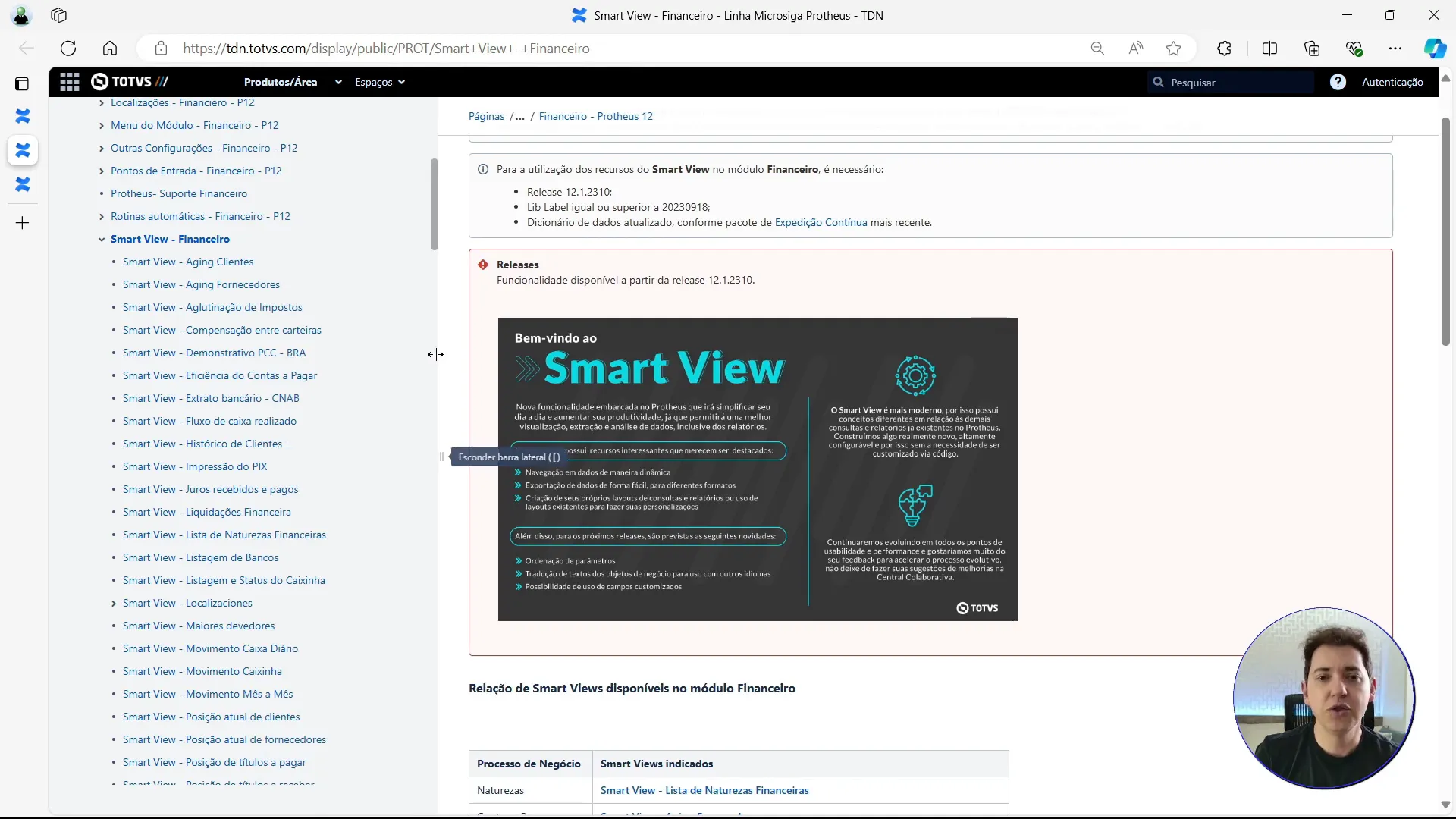
Task: Open Smart View - Listagem de Bancos
Action: click(x=200, y=557)
